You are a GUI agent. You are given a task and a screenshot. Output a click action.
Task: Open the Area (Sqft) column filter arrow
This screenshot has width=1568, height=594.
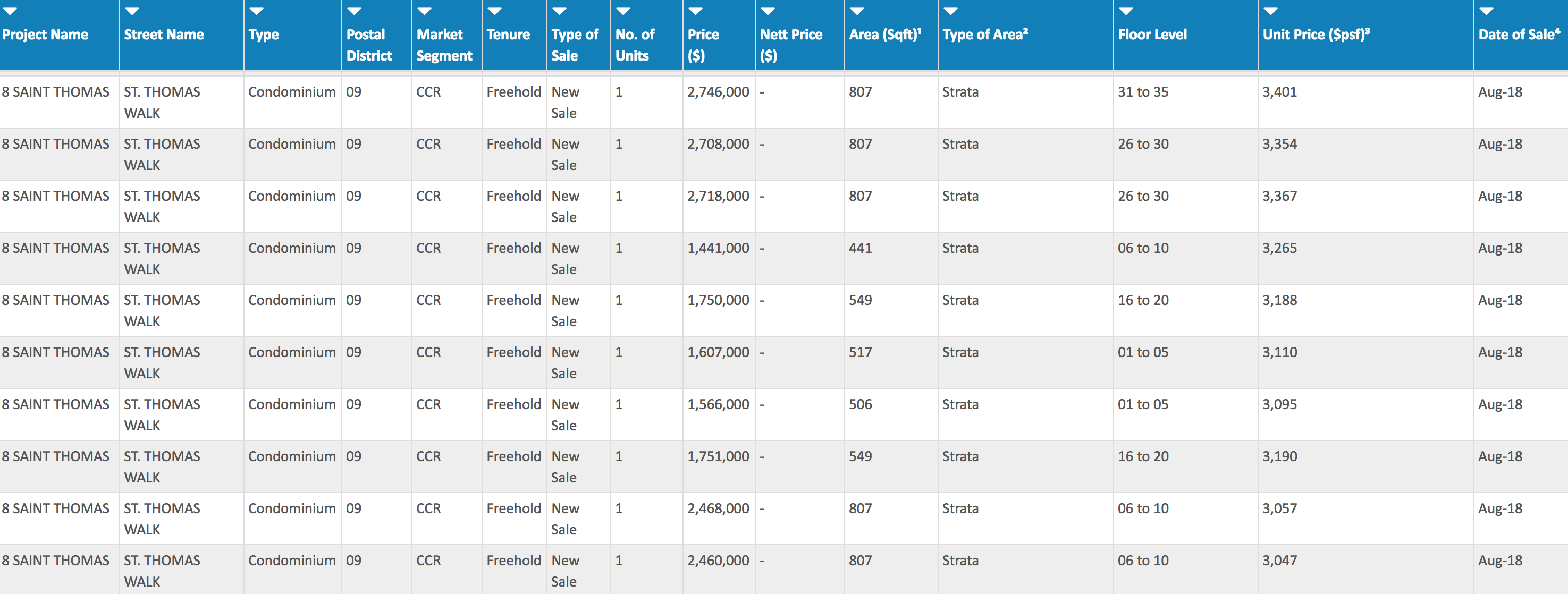point(857,11)
